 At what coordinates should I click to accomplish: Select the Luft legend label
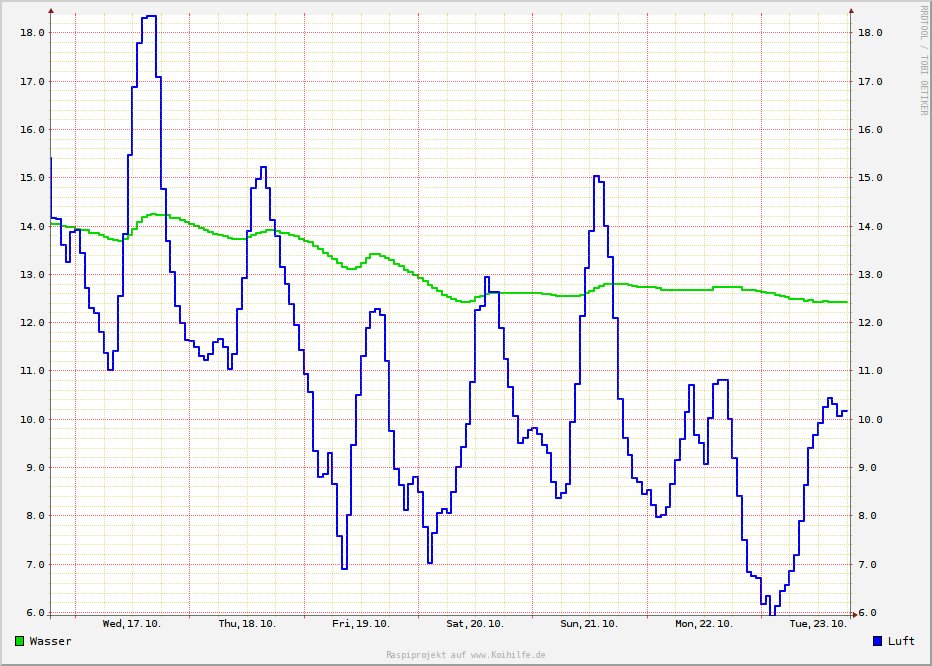point(901,641)
